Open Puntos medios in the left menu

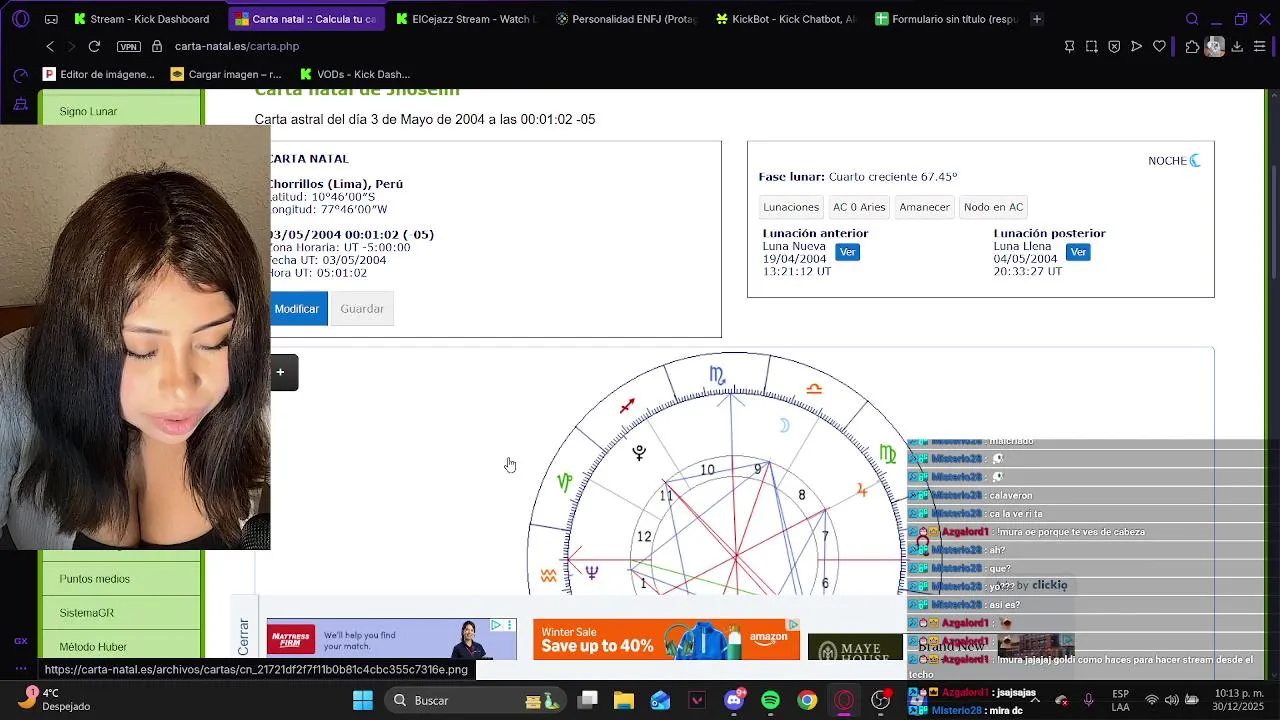click(x=121, y=579)
